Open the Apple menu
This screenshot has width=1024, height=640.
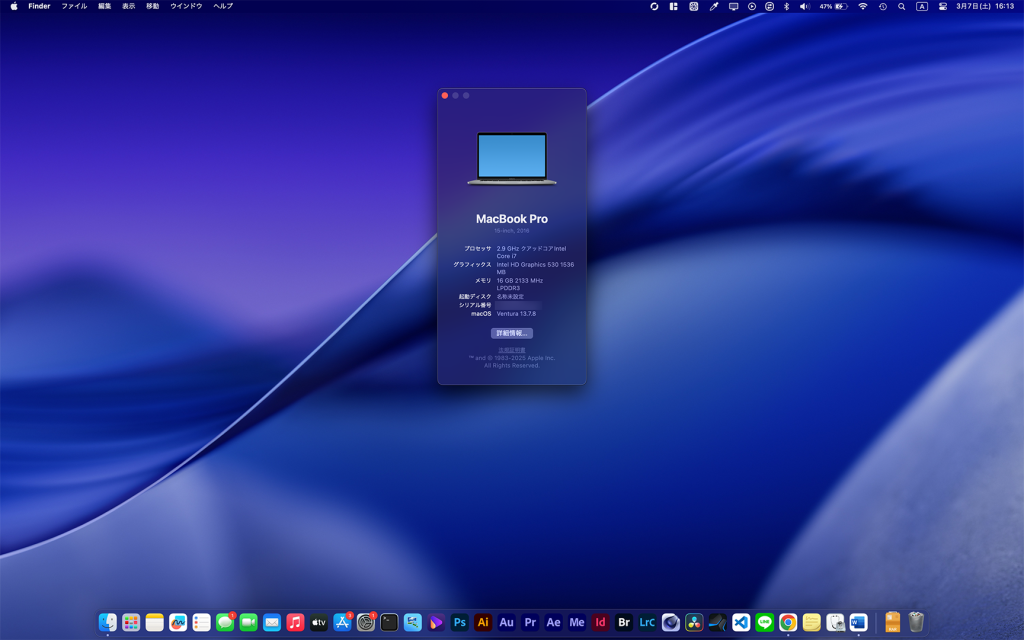(14, 6)
